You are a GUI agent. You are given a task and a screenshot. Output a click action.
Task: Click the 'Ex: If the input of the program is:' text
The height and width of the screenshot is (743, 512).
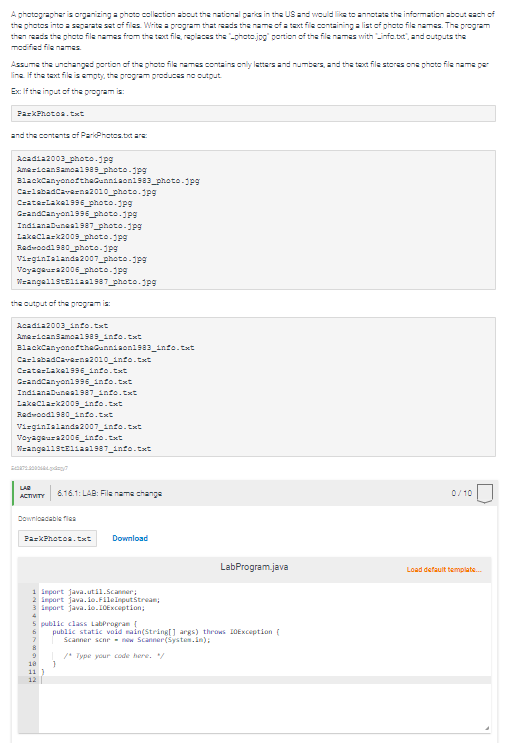tap(68, 91)
